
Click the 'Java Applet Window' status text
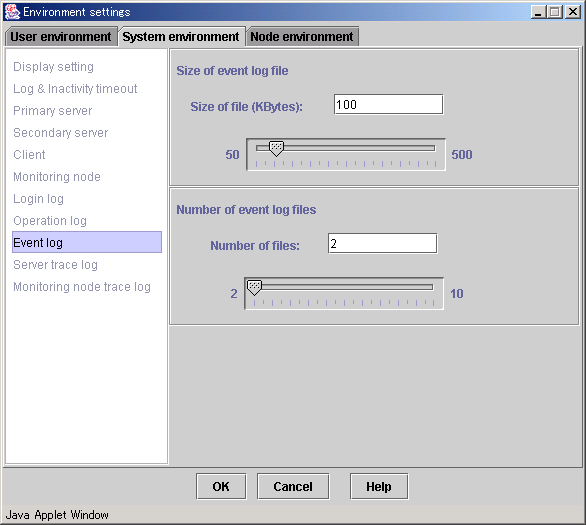pyautogui.click(x=57, y=515)
